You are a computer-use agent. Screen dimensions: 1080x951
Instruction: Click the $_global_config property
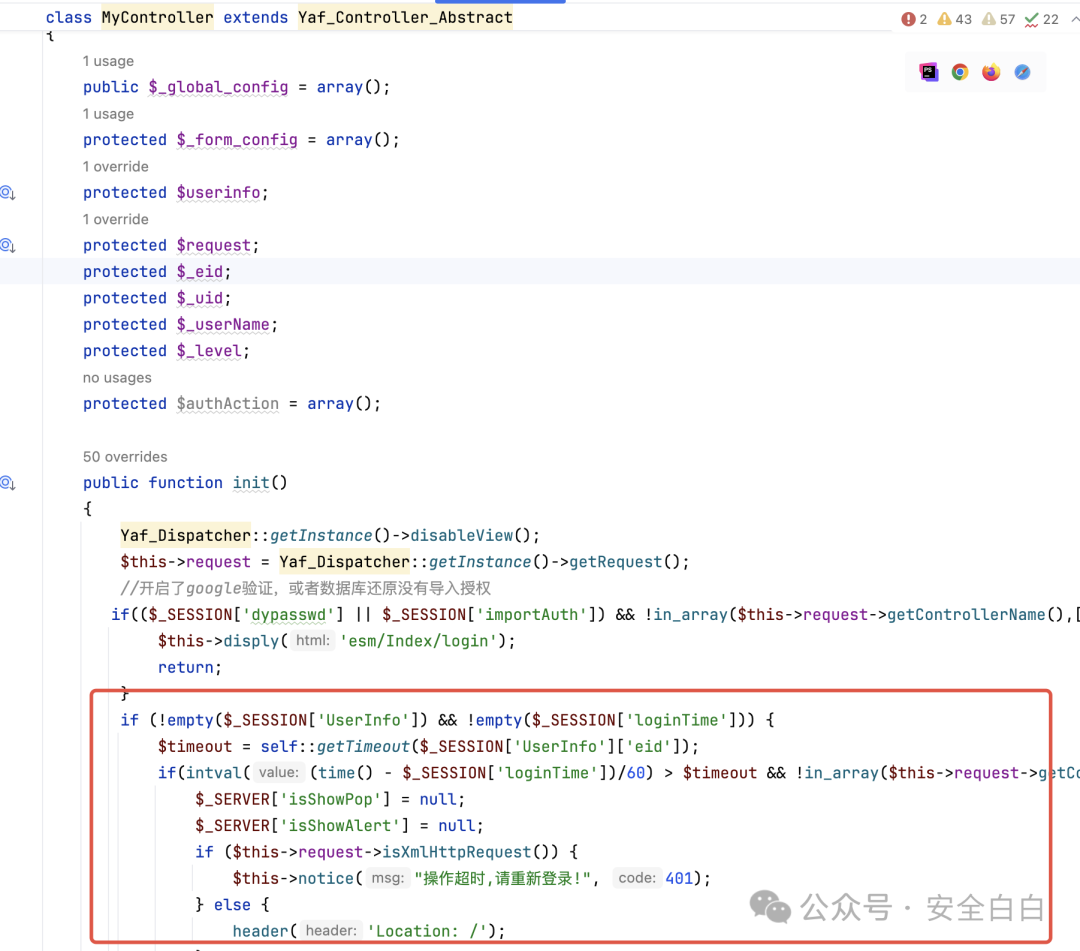218,87
